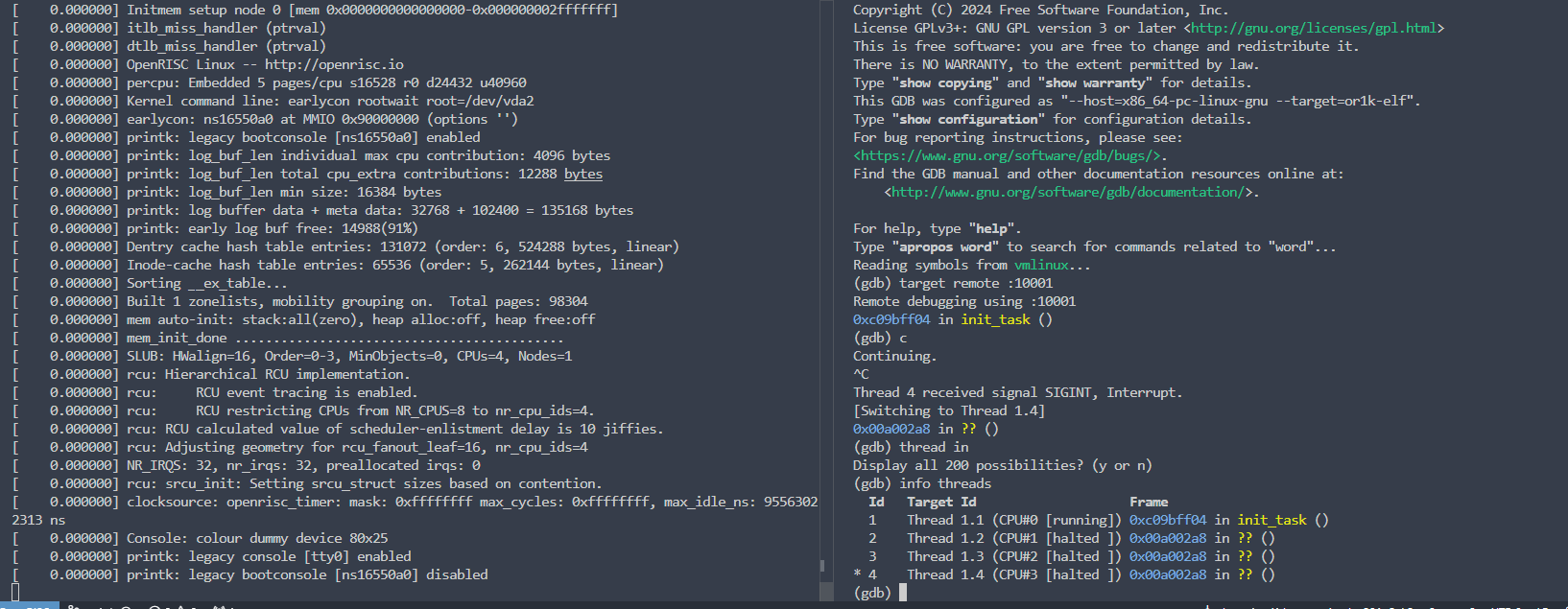Click "legacy bootconsole [ns16550a0] enabled" line
Screen dimensions: 1568x609
point(246,137)
